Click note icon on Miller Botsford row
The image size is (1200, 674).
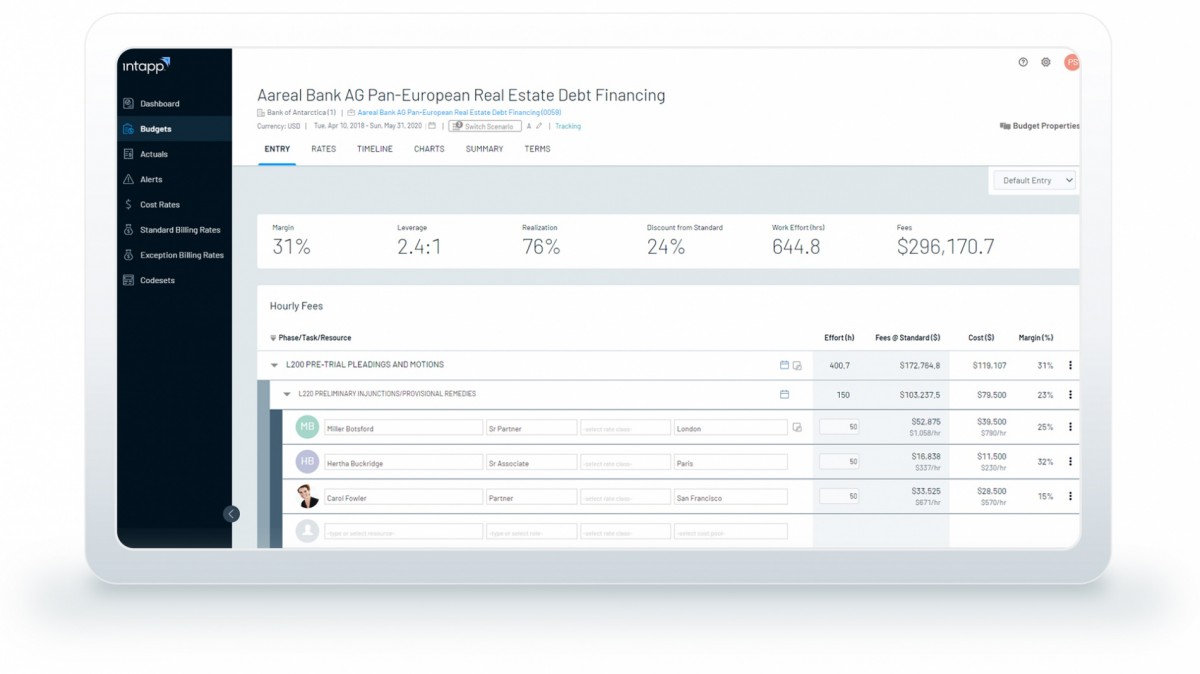pos(797,428)
